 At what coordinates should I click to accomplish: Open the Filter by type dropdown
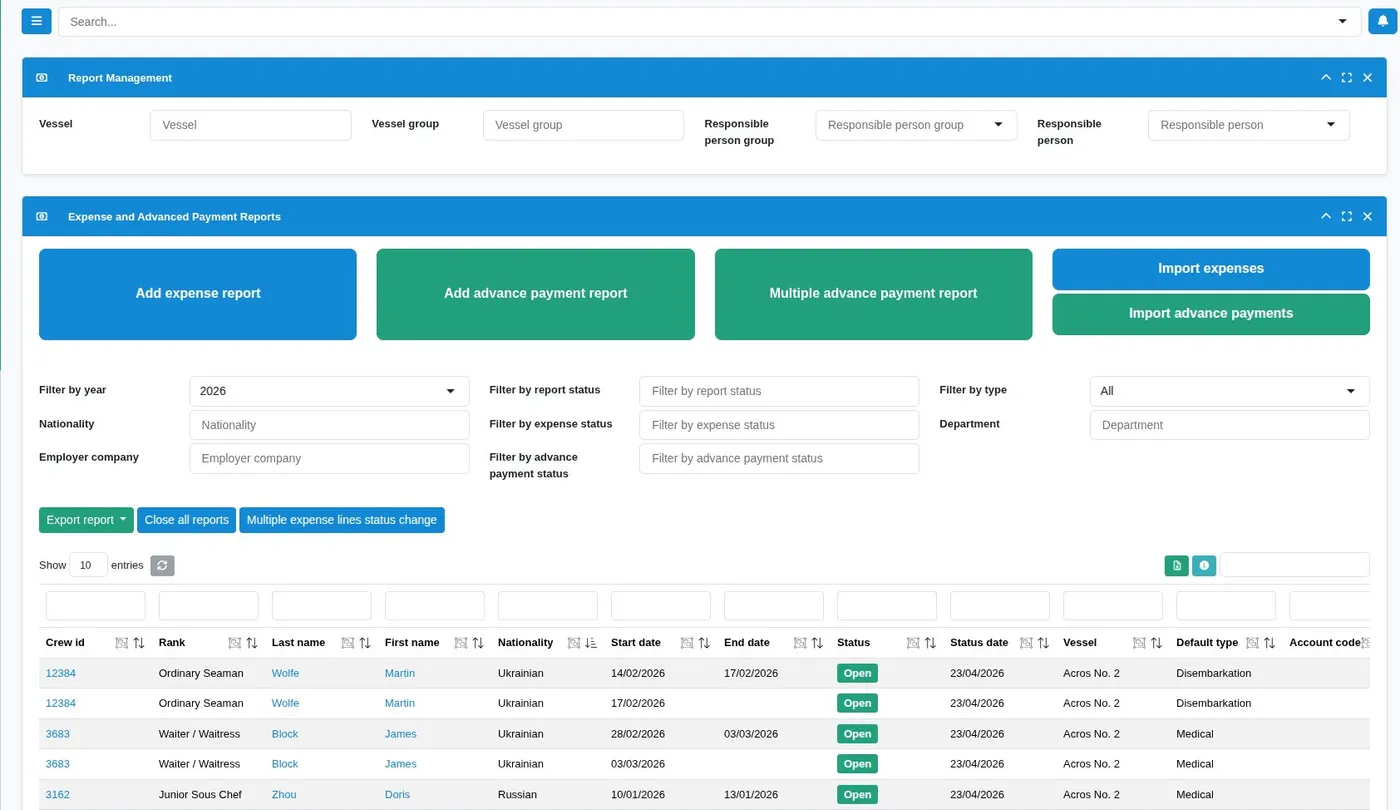pos(1229,391)
